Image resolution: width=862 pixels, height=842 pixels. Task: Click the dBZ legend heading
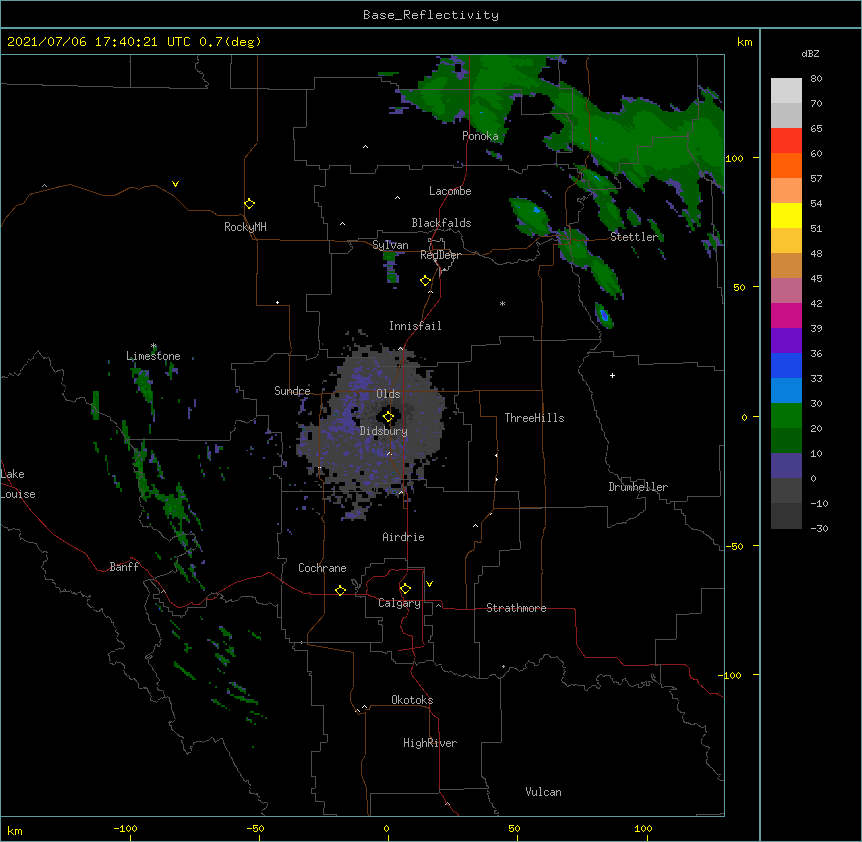click(x=810, y=54)
